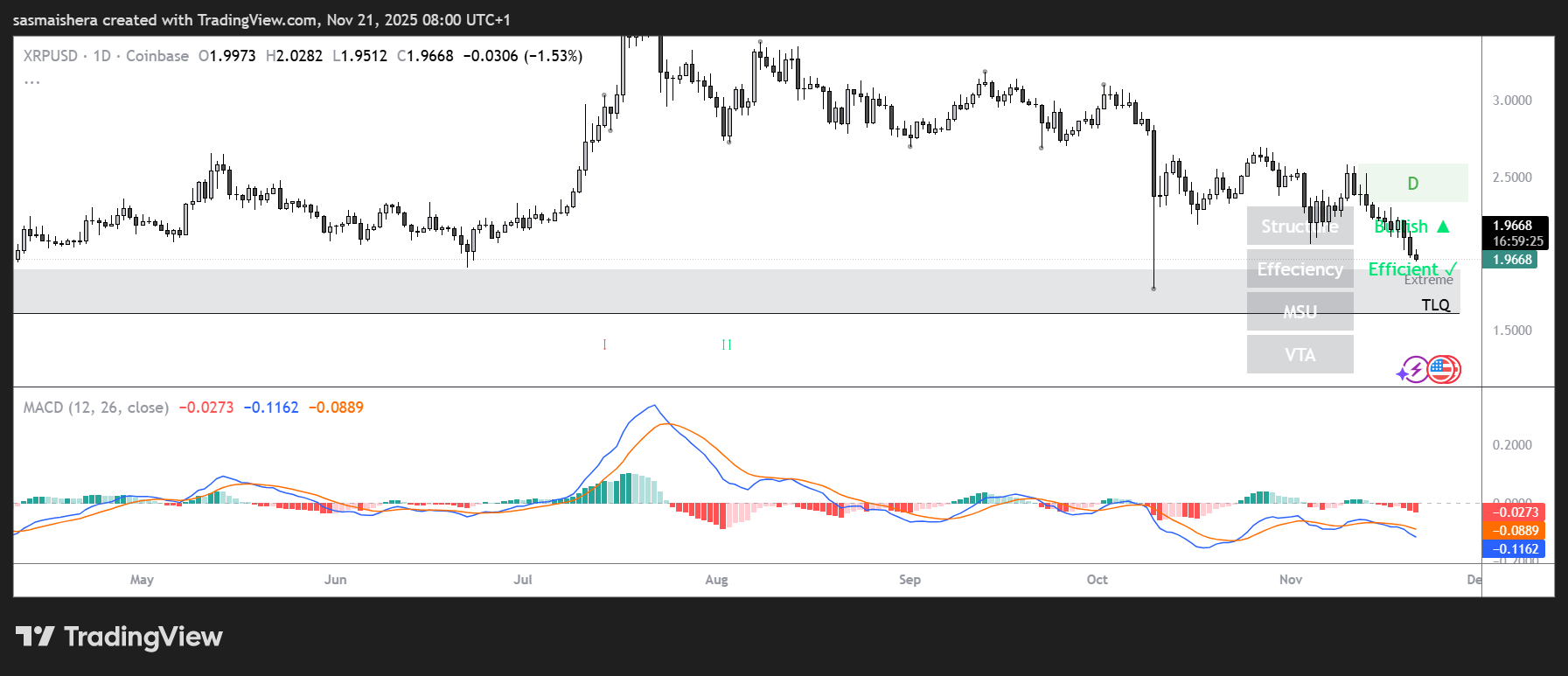The width and height of the screenshot is (1568, 676).
Task: Click the 3.0000 price axis level
Action: coord(1512,101)
